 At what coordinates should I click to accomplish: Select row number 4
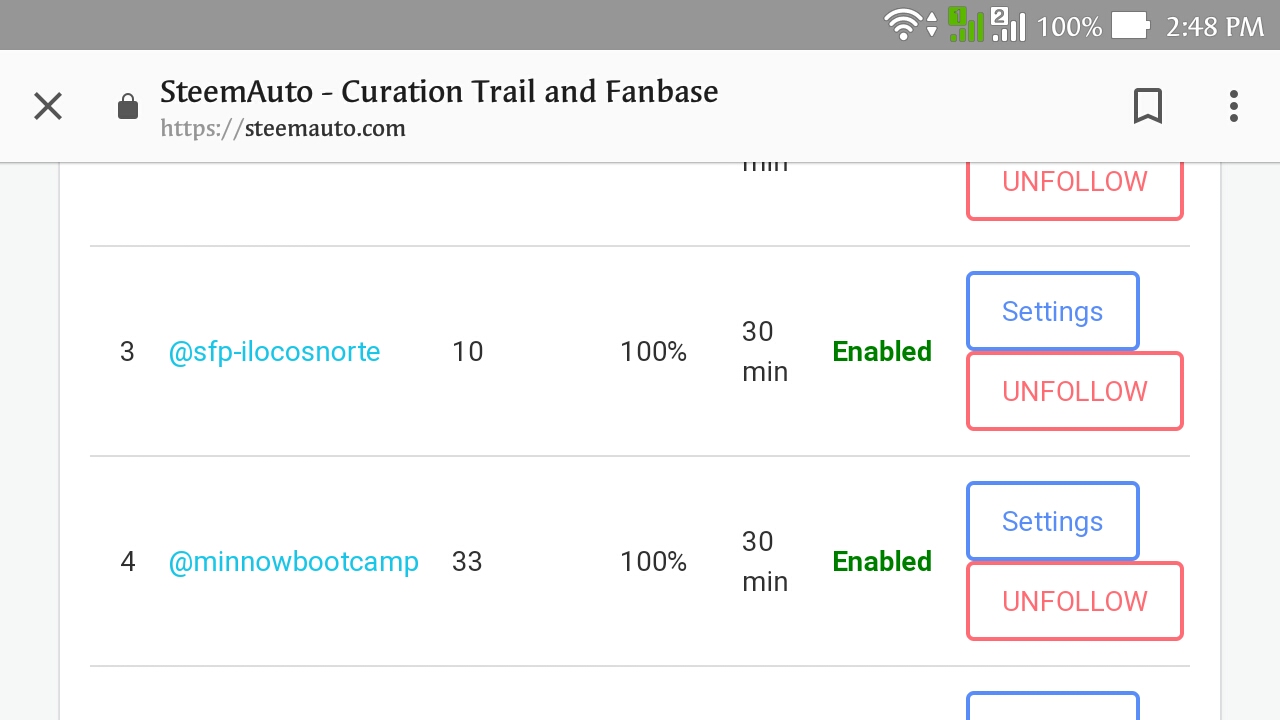127,562
